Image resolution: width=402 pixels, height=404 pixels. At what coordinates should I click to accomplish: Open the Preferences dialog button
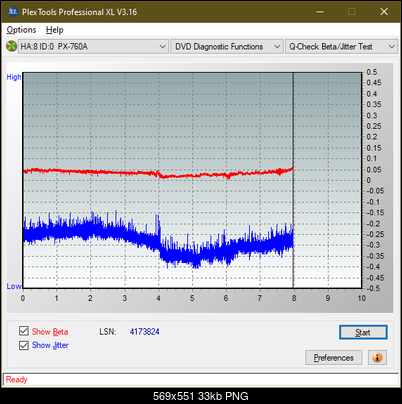333,358
